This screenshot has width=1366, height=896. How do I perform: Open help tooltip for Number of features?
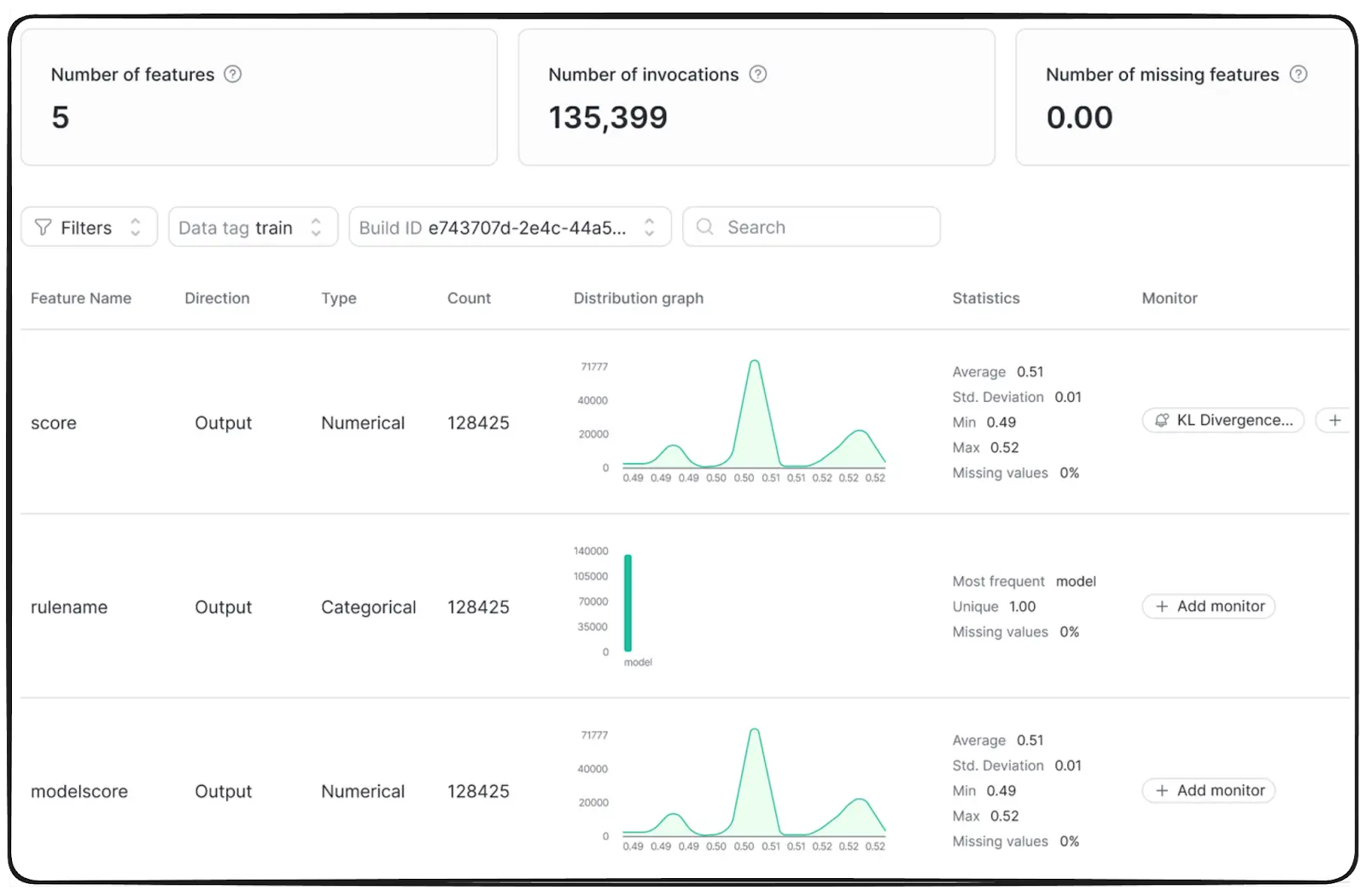tap(233, 74)
